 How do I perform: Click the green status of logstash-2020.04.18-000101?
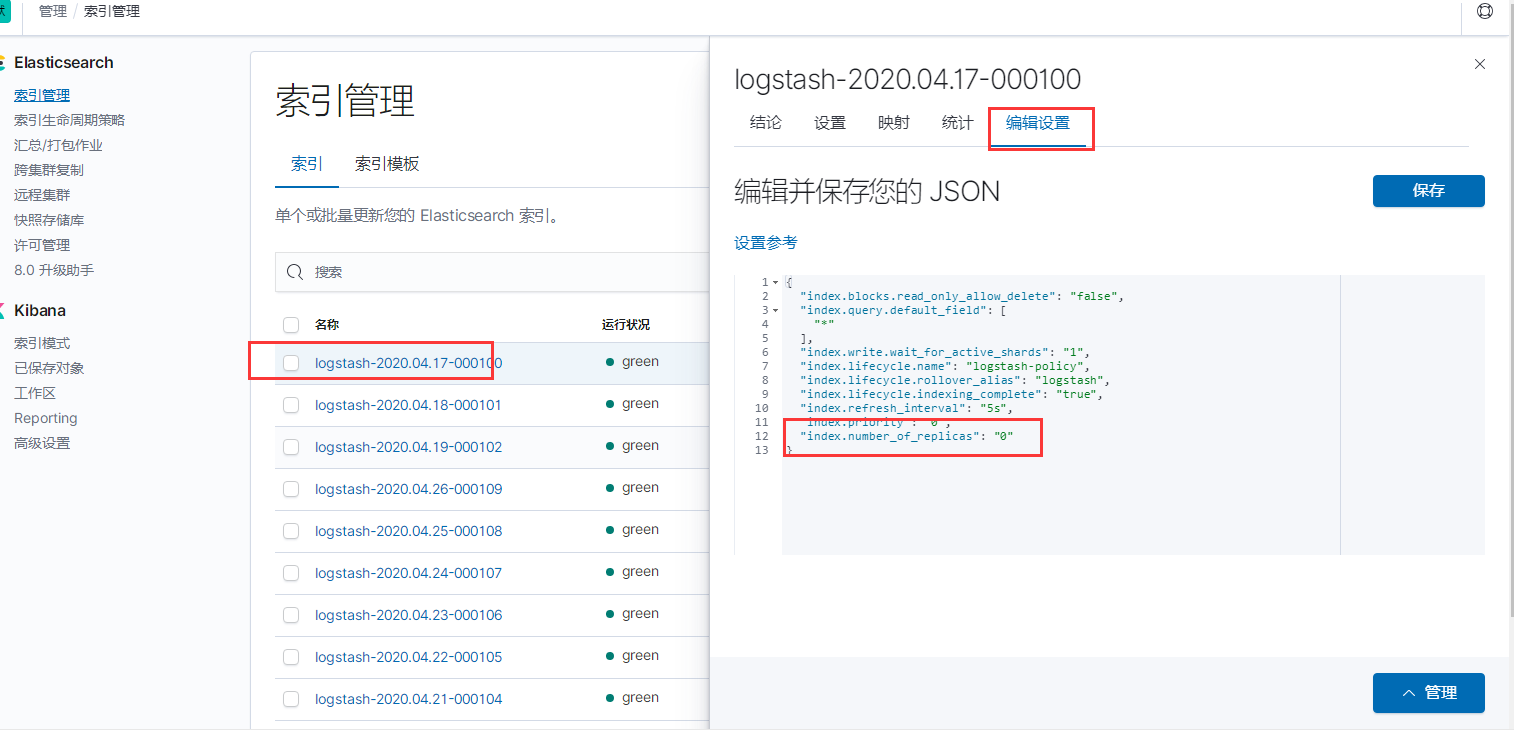tap(632, 404)
